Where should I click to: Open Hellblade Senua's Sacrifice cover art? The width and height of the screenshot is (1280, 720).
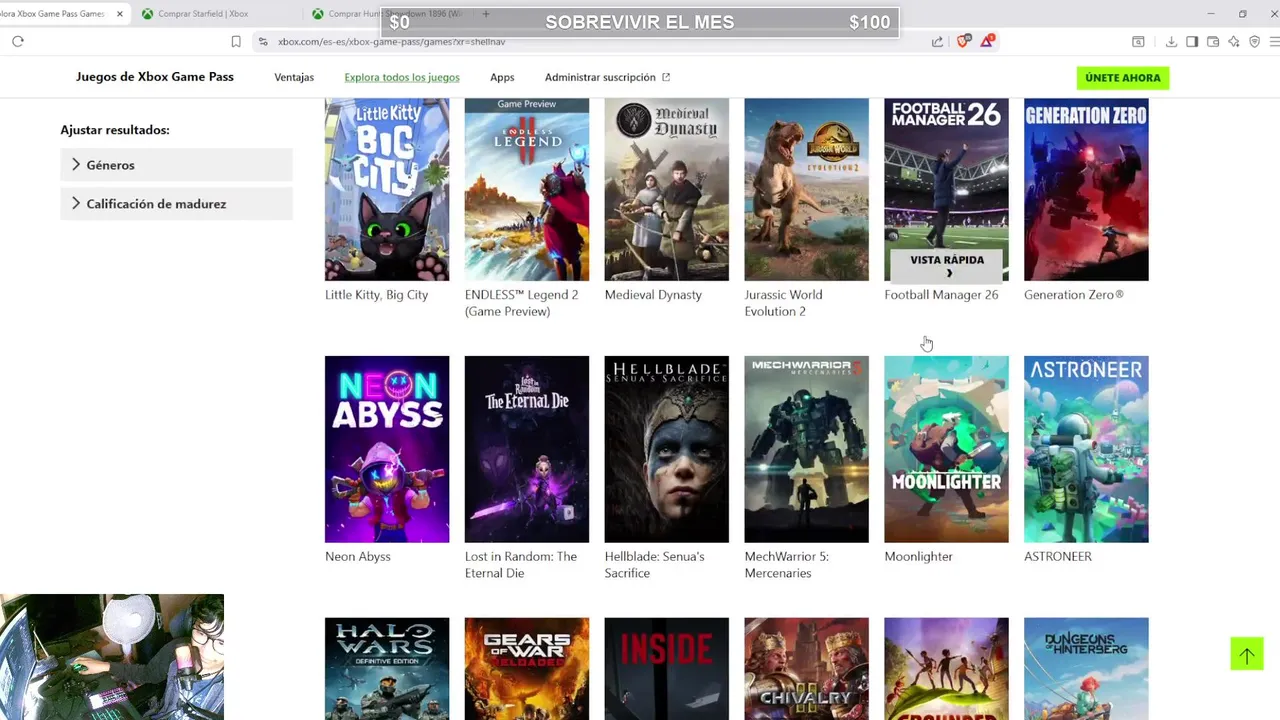tap(667, 449)
